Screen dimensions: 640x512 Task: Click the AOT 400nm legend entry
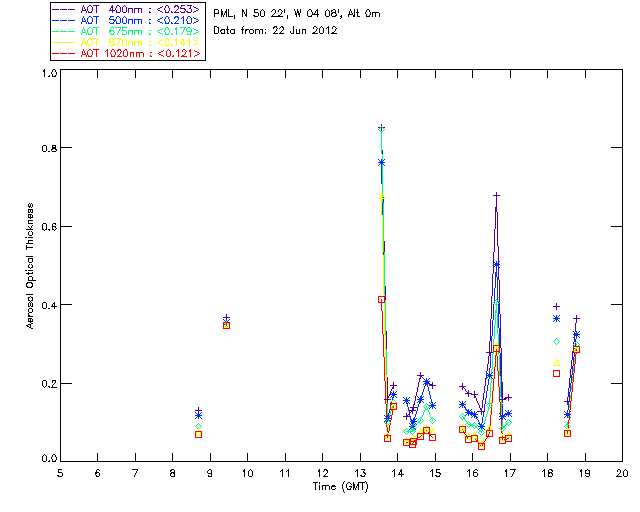[127, 9]
